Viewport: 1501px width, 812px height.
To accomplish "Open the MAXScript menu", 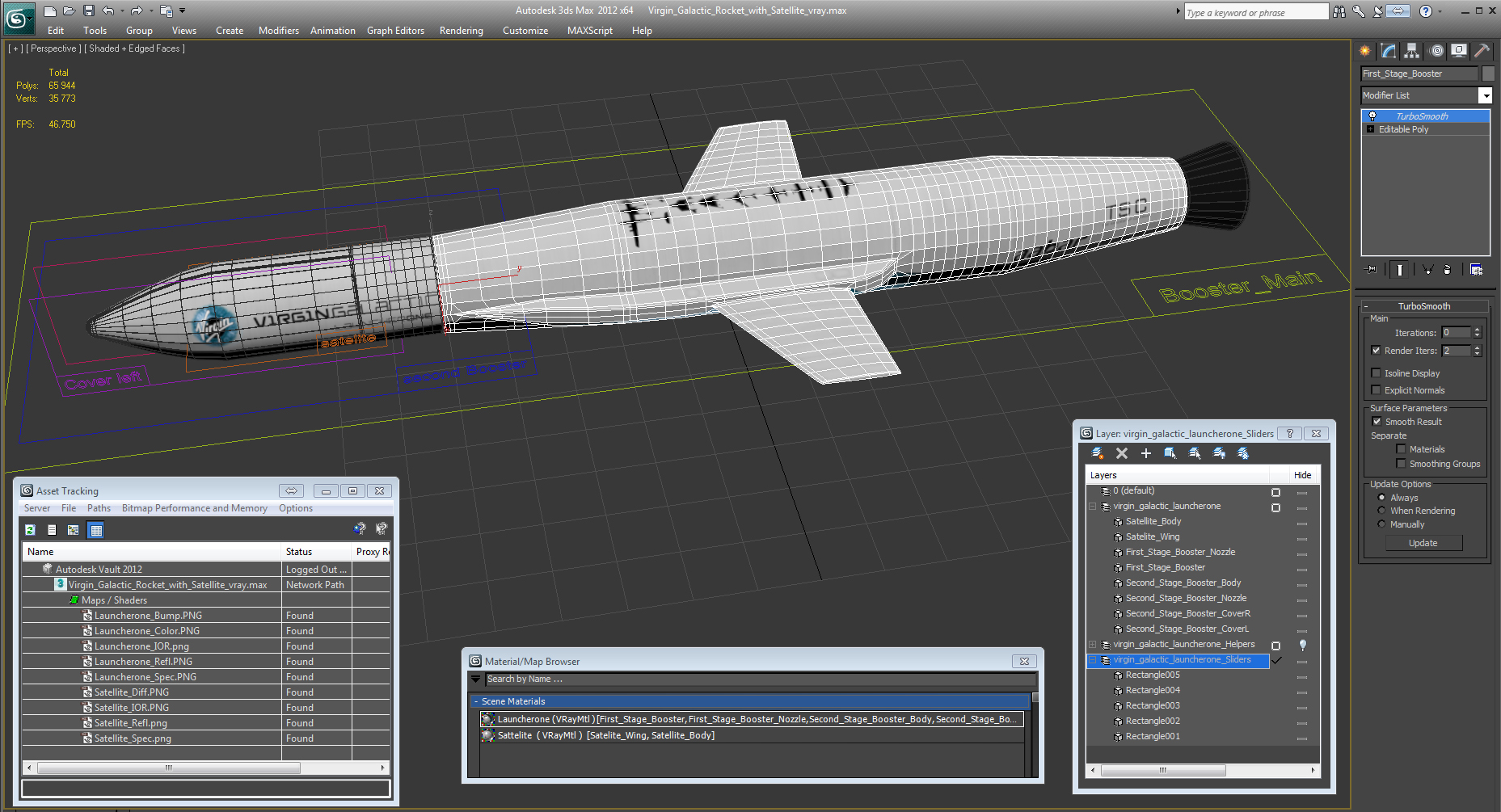I will tap(590, 31).
